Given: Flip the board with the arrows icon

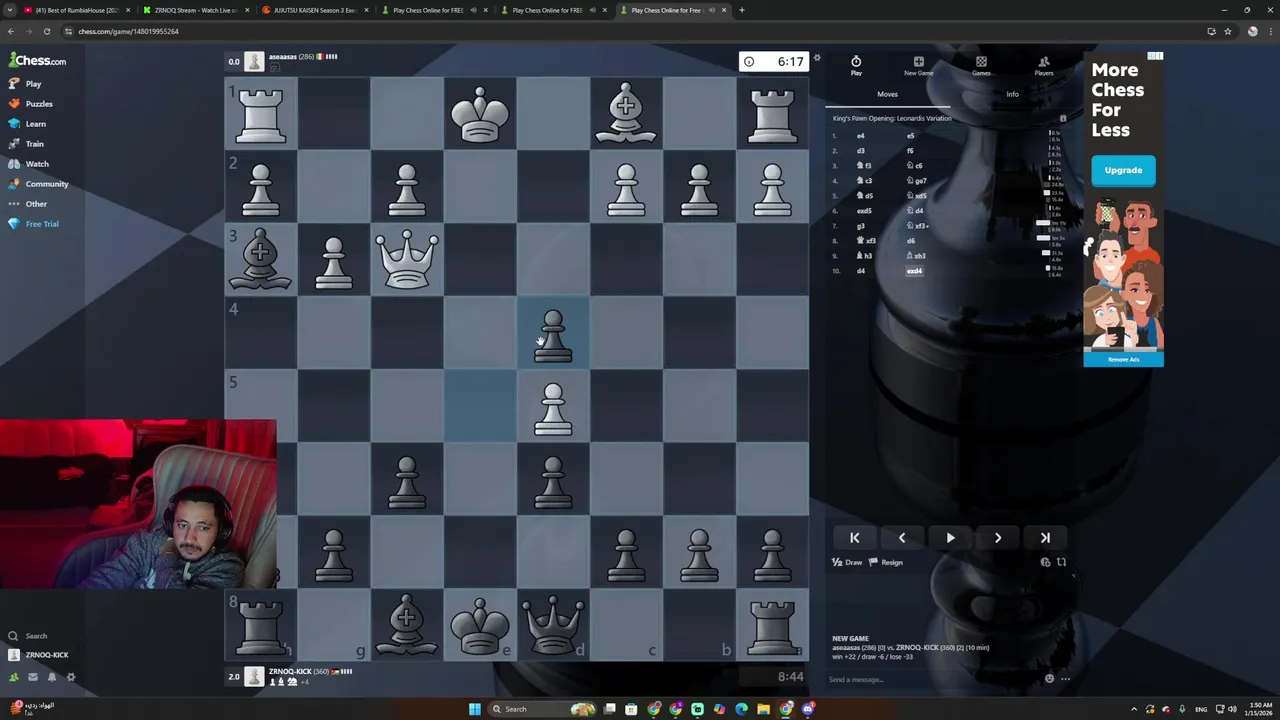Looking at the screenshot, I should (x=1061, y=562).
